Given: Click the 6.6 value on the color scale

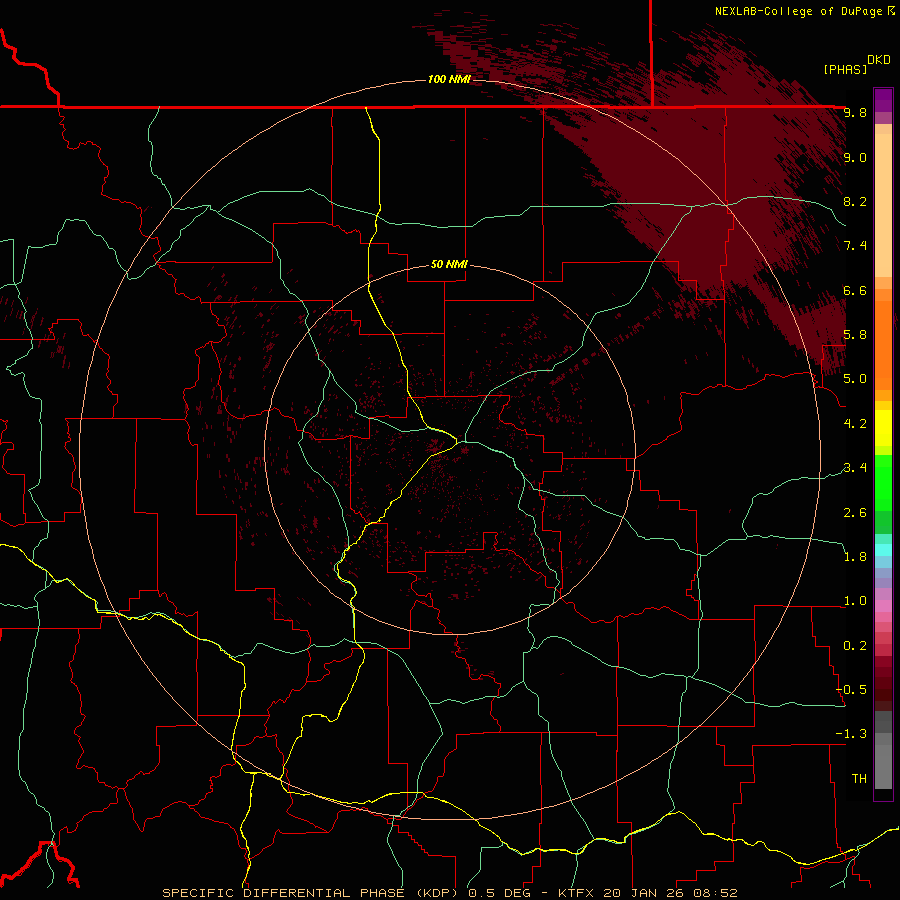Looking at the screenshot, I should tap(855, 290).
